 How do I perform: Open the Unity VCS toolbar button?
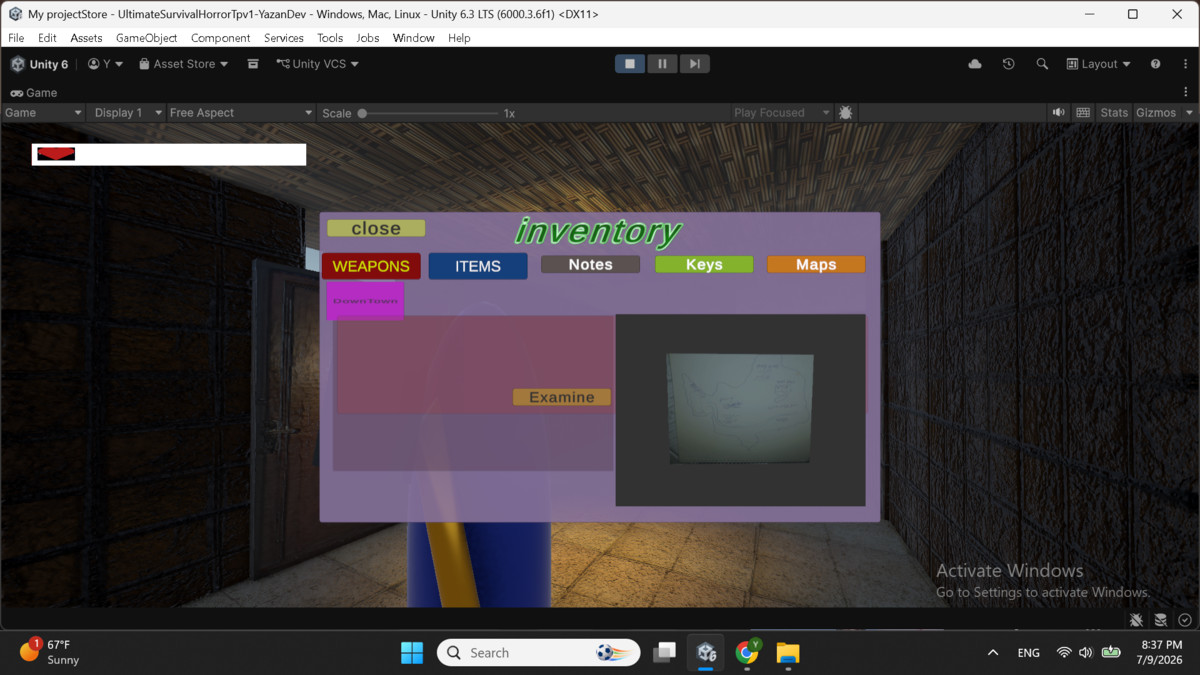click(318, 64)
